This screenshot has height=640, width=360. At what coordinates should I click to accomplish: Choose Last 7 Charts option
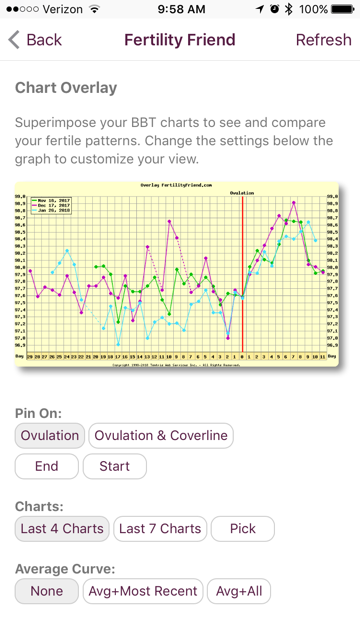click(x=160, y=529)
